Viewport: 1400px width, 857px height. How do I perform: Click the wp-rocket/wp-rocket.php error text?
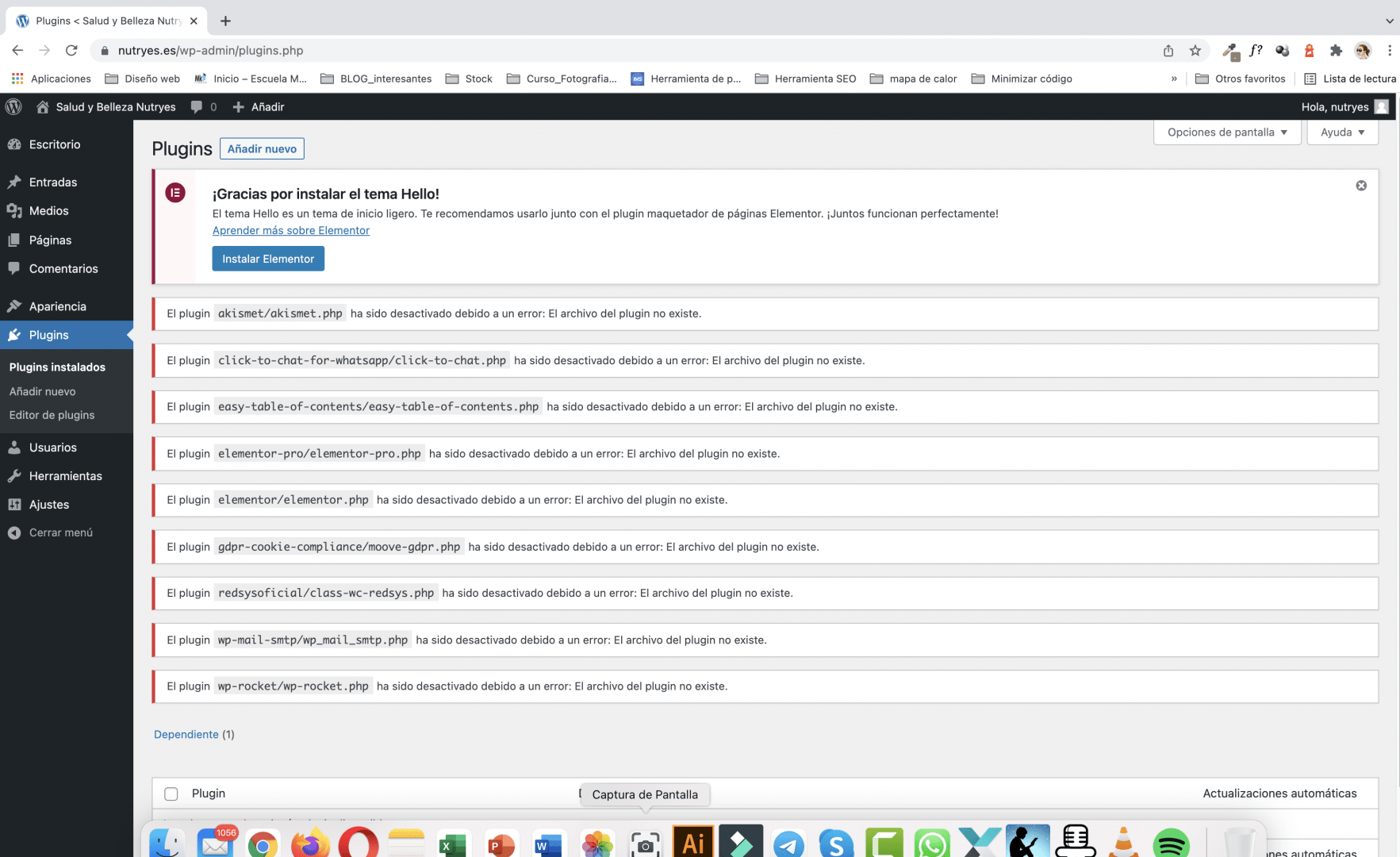(x=293, y=686)
